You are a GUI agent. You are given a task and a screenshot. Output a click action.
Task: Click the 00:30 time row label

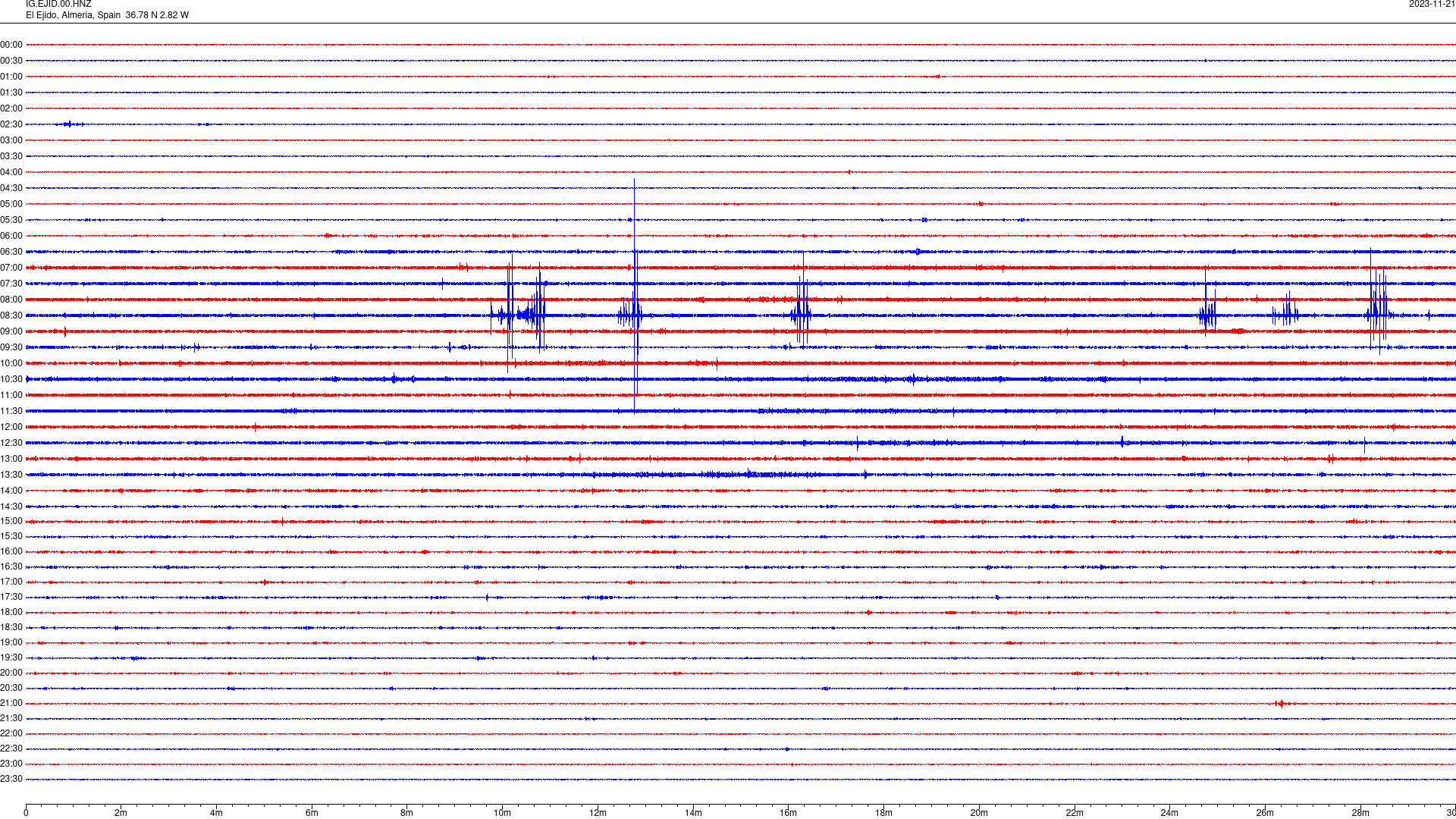point(11,61)
